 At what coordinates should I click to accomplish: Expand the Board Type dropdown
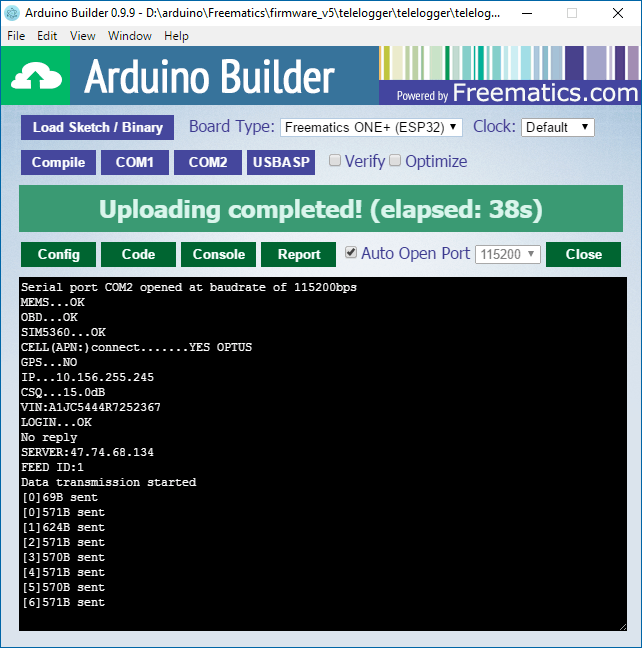coord(371,127)
